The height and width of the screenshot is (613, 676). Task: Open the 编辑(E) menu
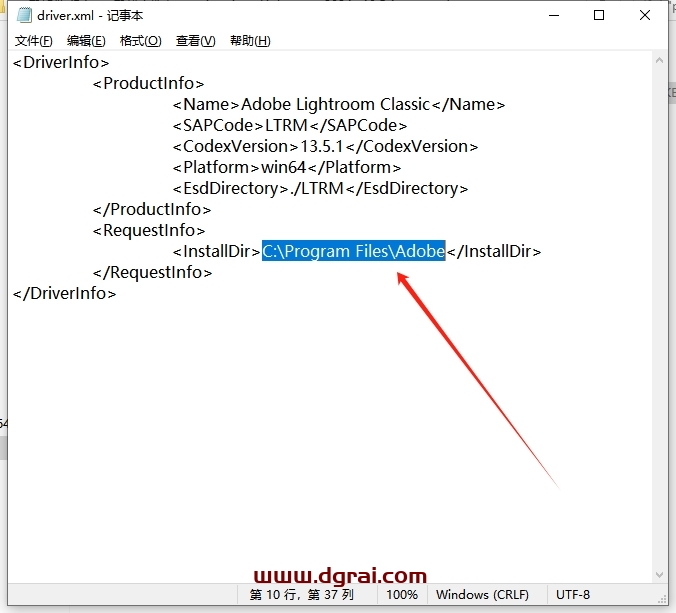(86, 41)
